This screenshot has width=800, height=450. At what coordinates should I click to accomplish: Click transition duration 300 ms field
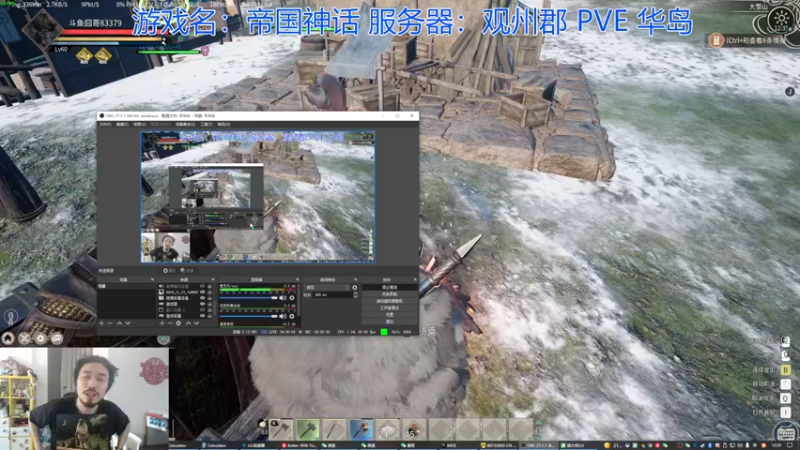(x=333, y=295)
